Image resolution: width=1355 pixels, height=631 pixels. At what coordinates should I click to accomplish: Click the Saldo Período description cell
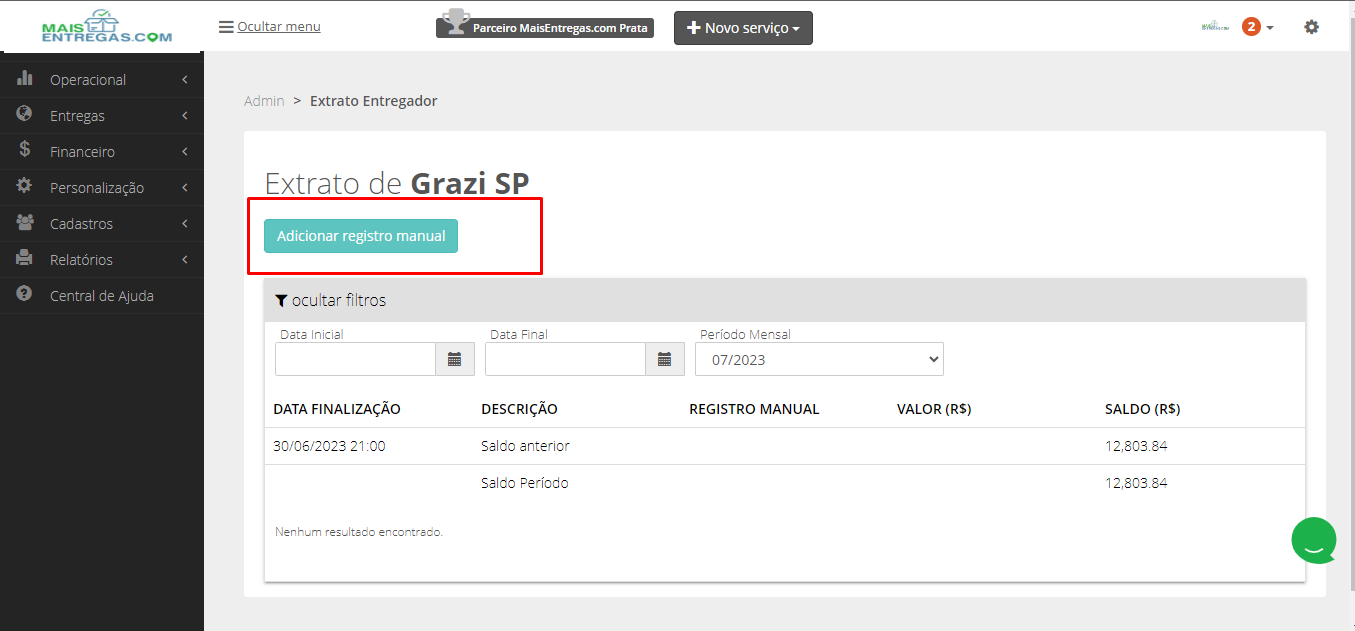(524, 483)
